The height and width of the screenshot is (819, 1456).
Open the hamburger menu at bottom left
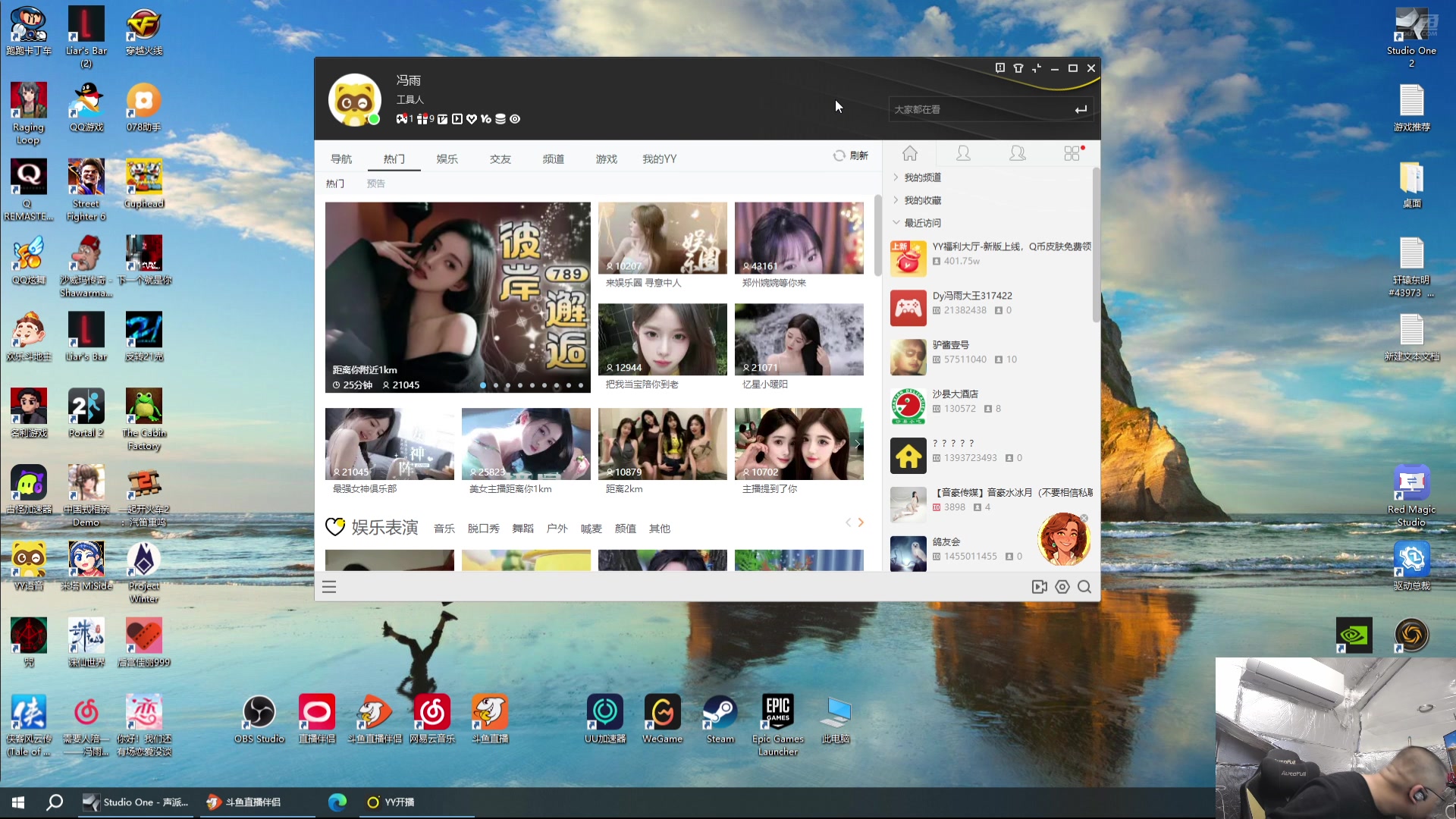click(x=329, y=587)
